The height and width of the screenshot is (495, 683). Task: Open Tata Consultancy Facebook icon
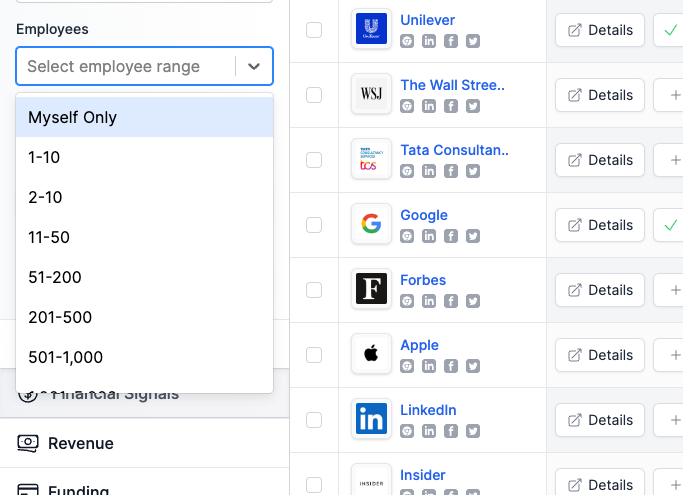click(451, 171)
